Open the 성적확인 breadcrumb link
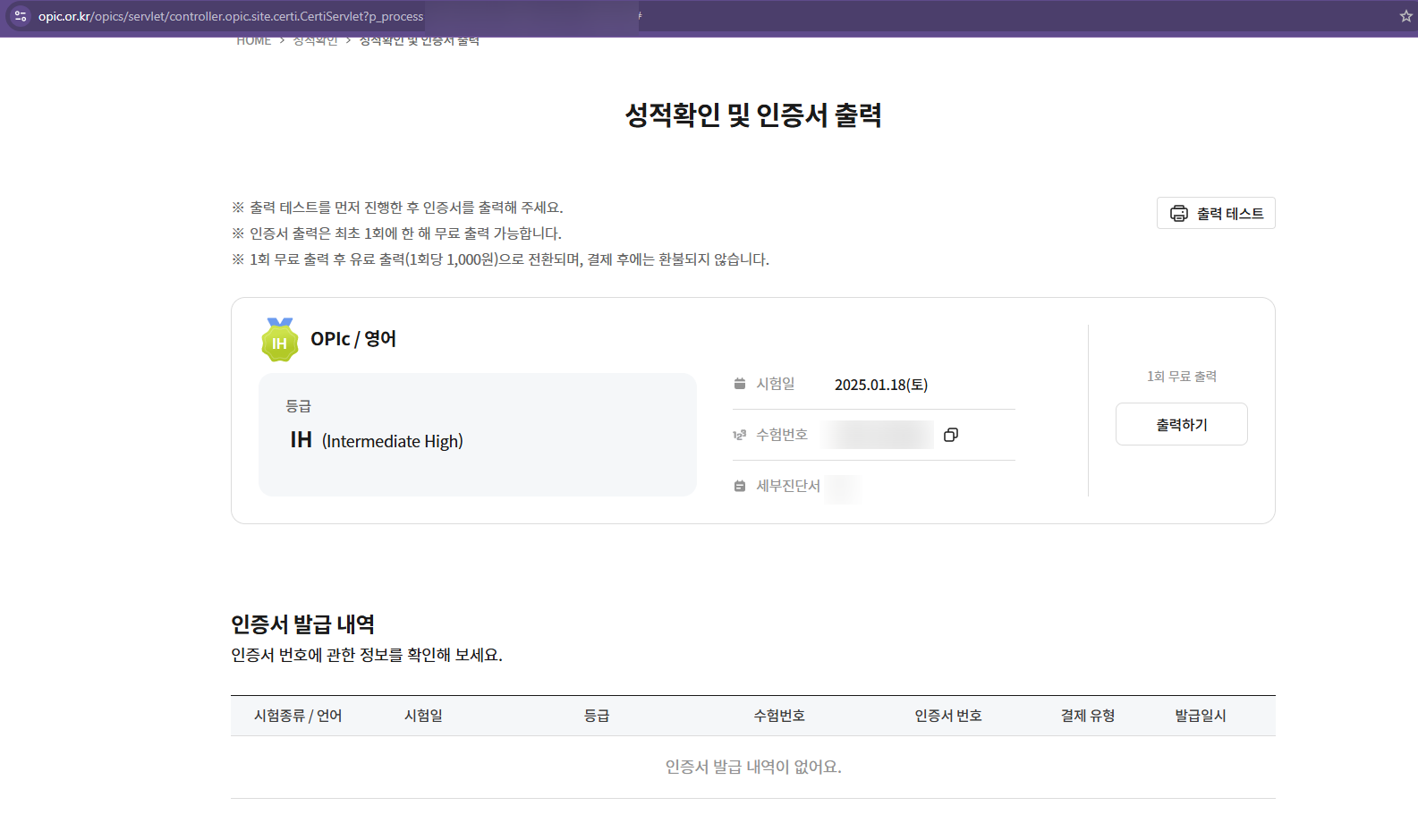 pyautogui.click(x=315, y=41)
